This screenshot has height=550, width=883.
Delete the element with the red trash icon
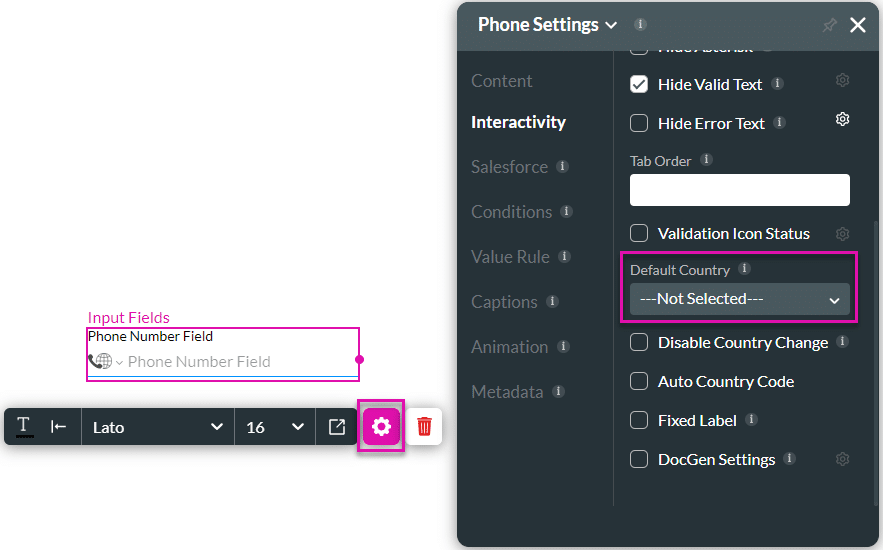424,426
